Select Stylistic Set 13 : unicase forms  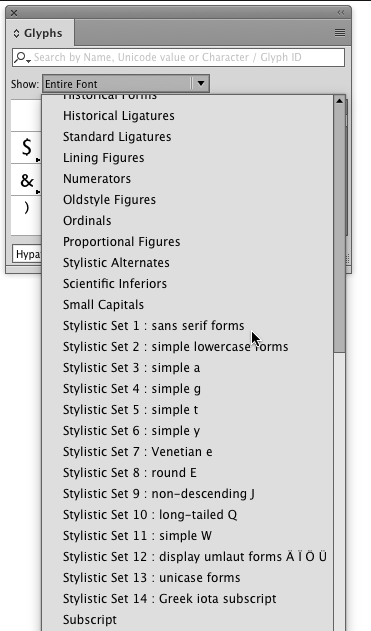tap(152, 577)
